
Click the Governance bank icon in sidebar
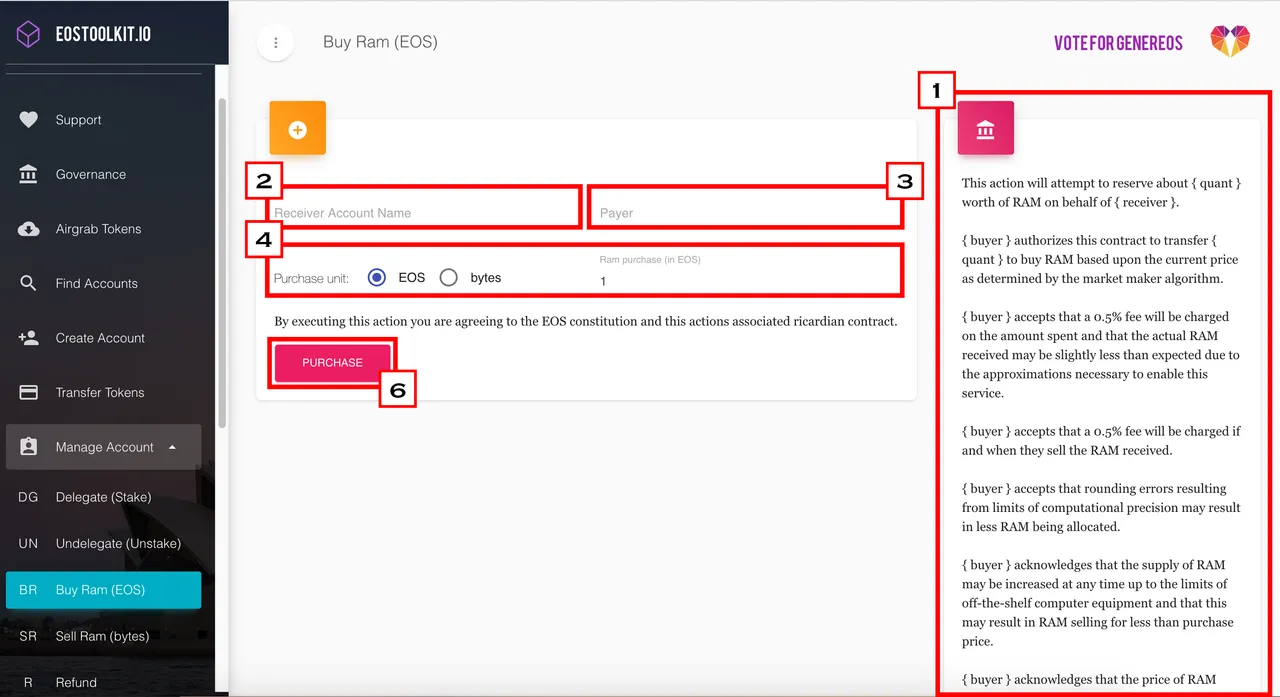point(28,174)
